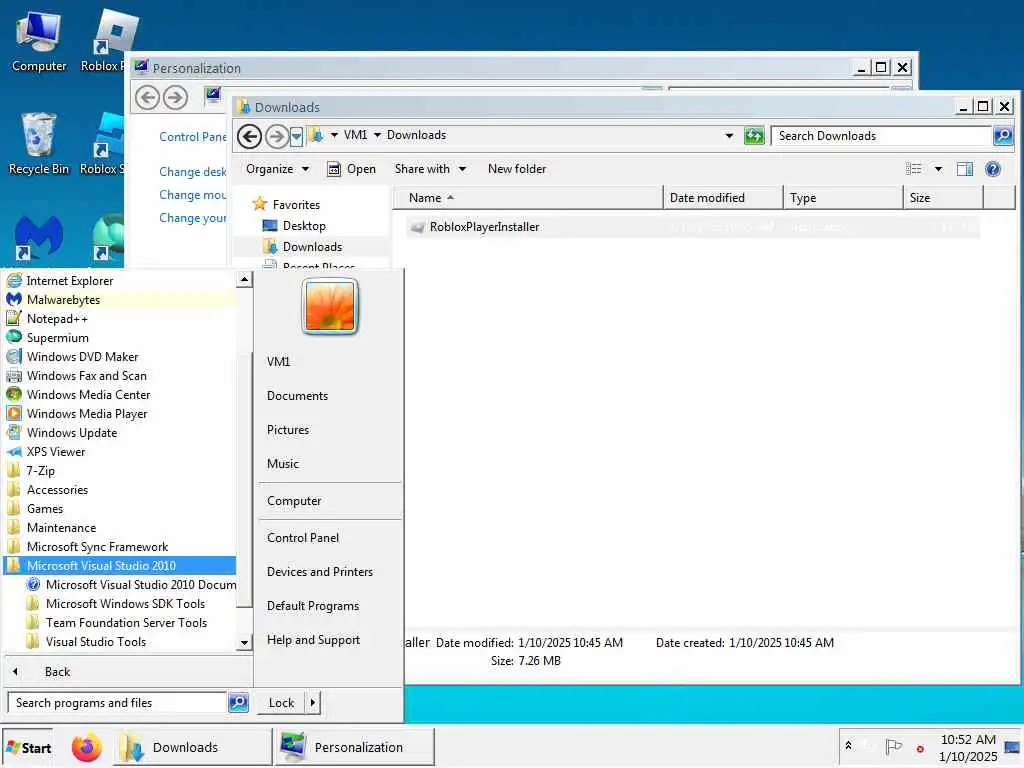Click Back arrow in Downloads window

249,136
